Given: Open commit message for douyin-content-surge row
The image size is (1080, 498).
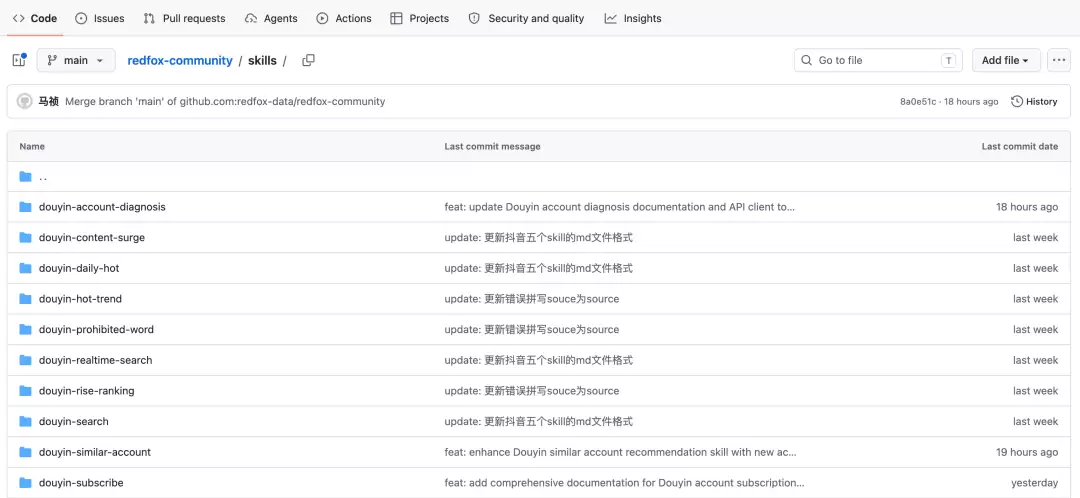Looking at the screenshot, I should pos(539,238).
